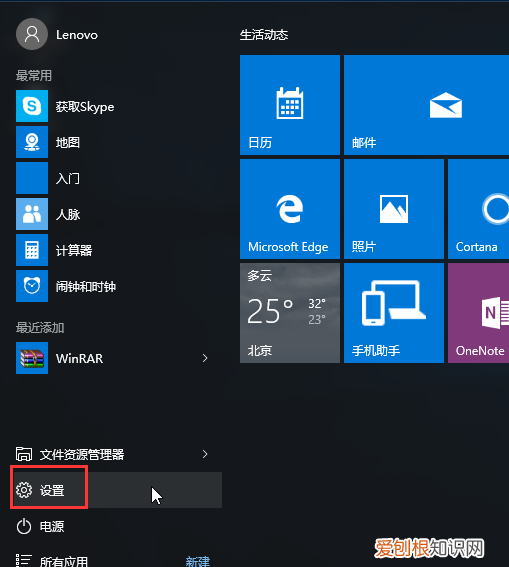Open the Lenovo user account avatar
The height and width of the screenshot is (567, 509).
(x=32, y=34)
